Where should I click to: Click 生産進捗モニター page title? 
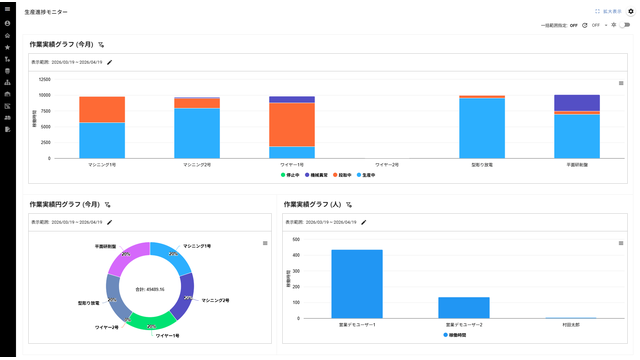coord(46,12)
